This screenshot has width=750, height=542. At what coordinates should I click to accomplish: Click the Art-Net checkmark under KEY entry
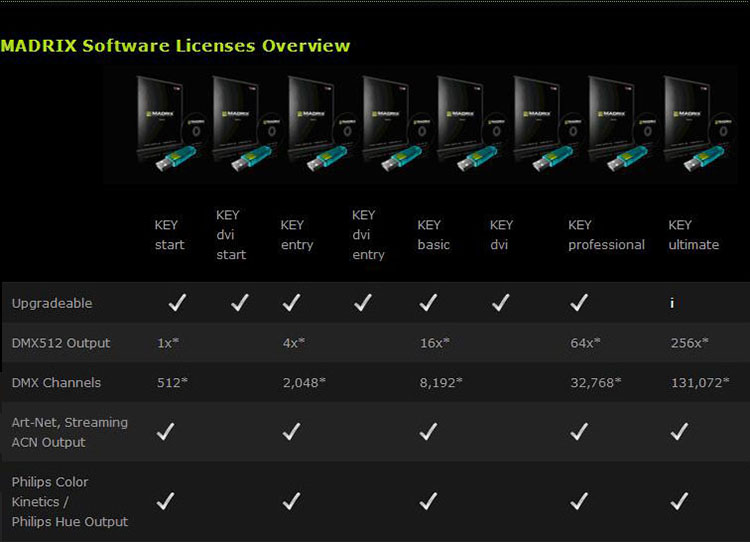pyautogui.click(x=292, y=431)
